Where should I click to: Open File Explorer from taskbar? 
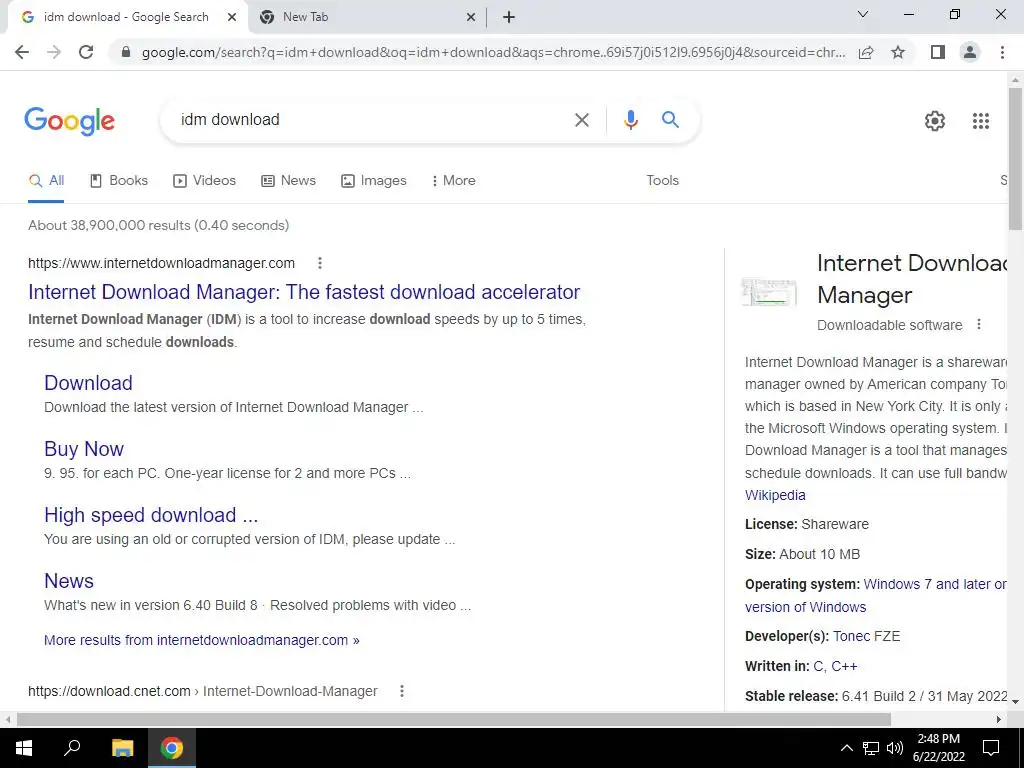click(122, 748)
